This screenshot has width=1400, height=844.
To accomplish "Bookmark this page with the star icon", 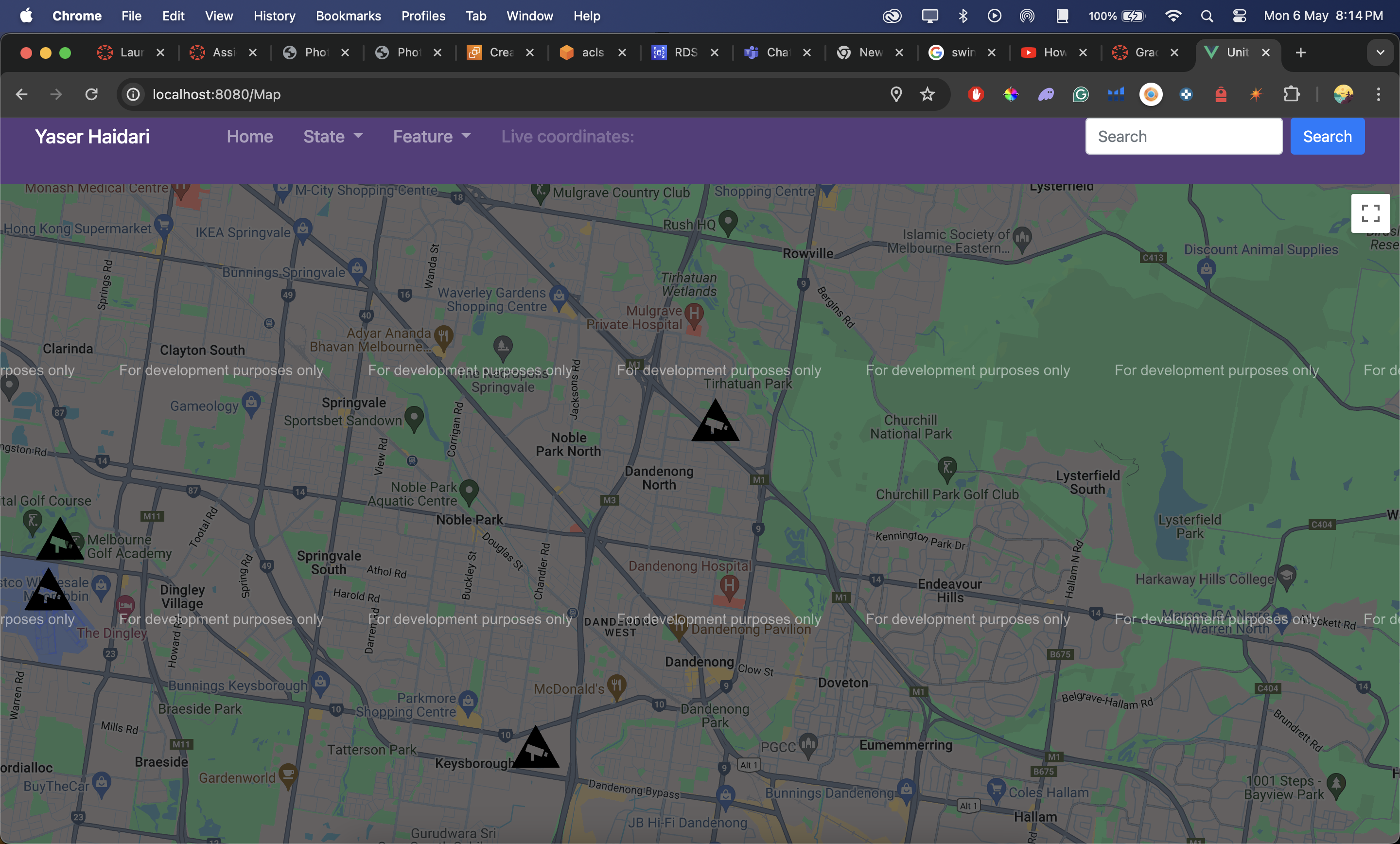I will pos(927,94).
